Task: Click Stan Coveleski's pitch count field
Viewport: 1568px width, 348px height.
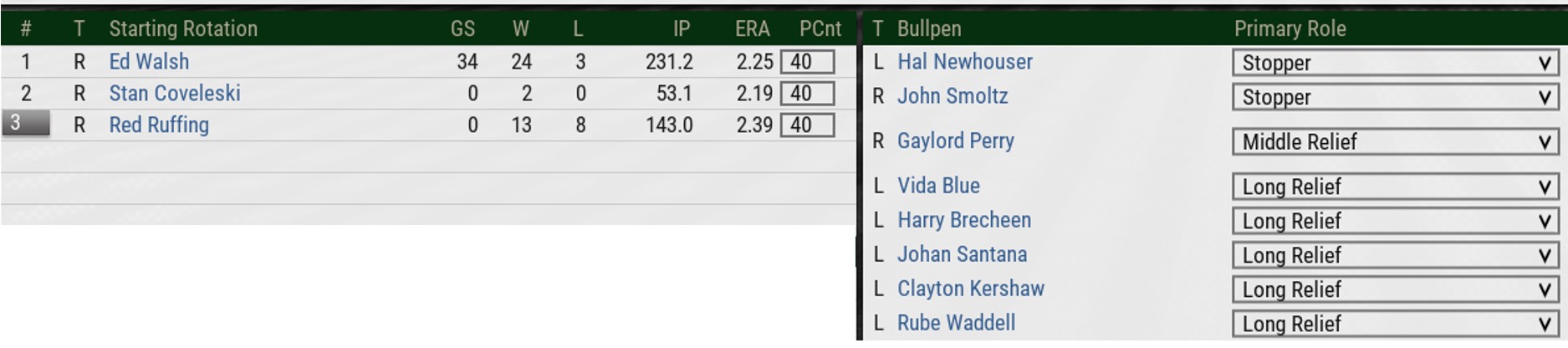Action: pos(806,94)
